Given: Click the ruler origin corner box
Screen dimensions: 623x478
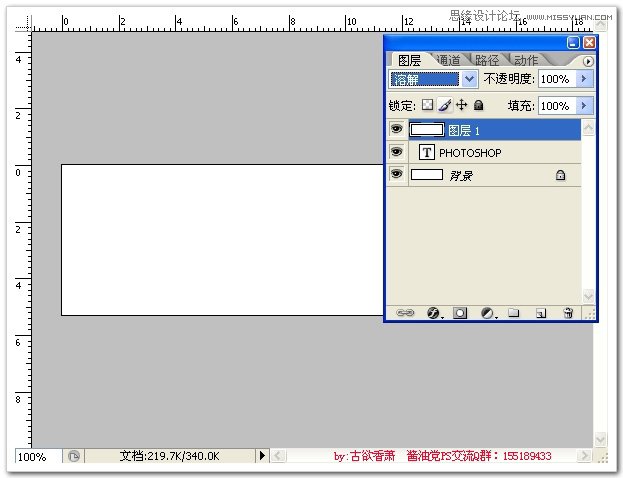Looking at the screenshot, I should (23, 23).
